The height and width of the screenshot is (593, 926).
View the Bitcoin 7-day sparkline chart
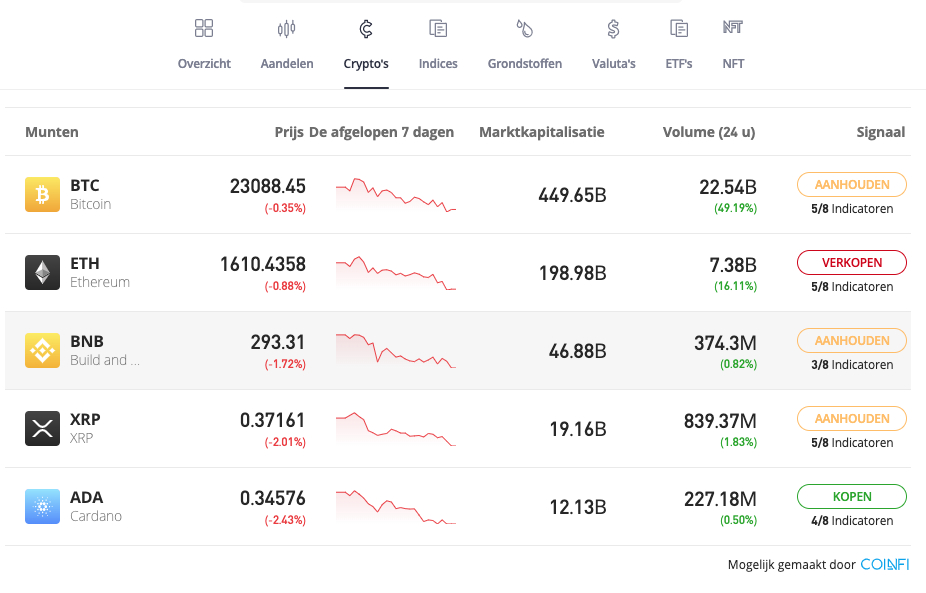click(x=396, y=194)
